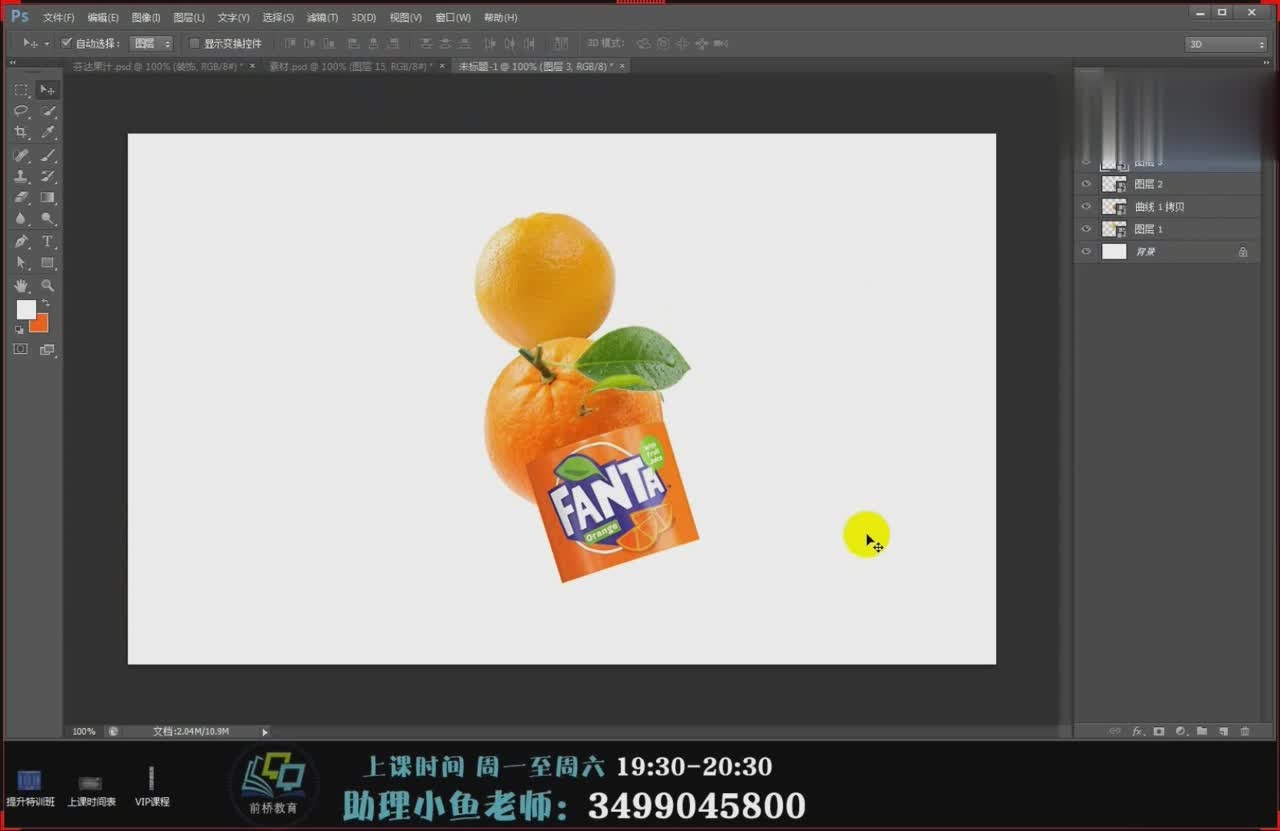The width and height of the screenshot is (1280, 831).
Task: Click the auto-align layers icon
Action: pos(561,43)
